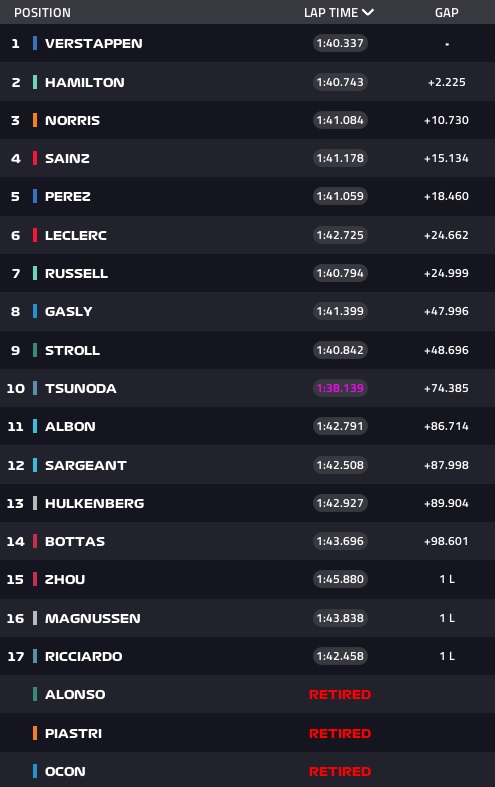The height and width of the screenshot is (787, 495).
Task: Sort by the GAP column header
Action: click(x=446, y=13)
